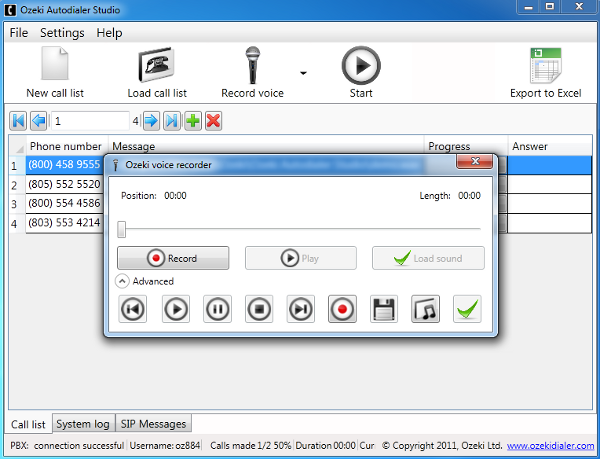600x459 pixels.
Task: Collapse the Advanced section in recorder
Action: 122,281
